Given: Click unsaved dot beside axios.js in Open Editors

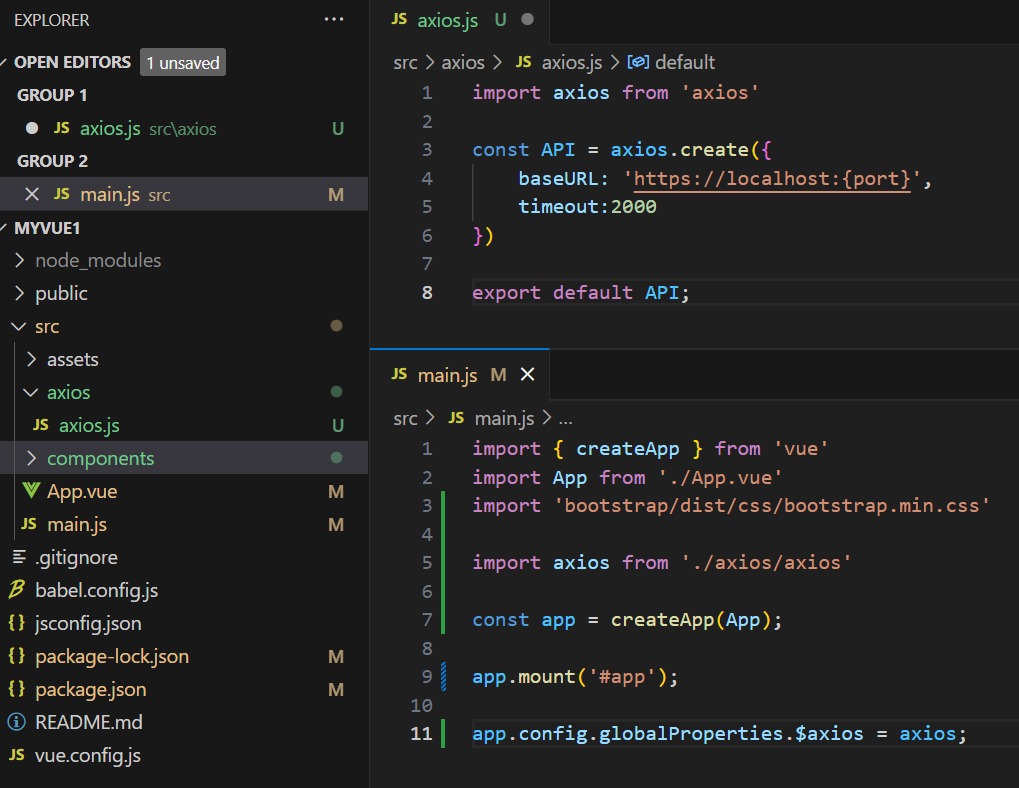Looking at the screenshot, I should click(31, 129).
